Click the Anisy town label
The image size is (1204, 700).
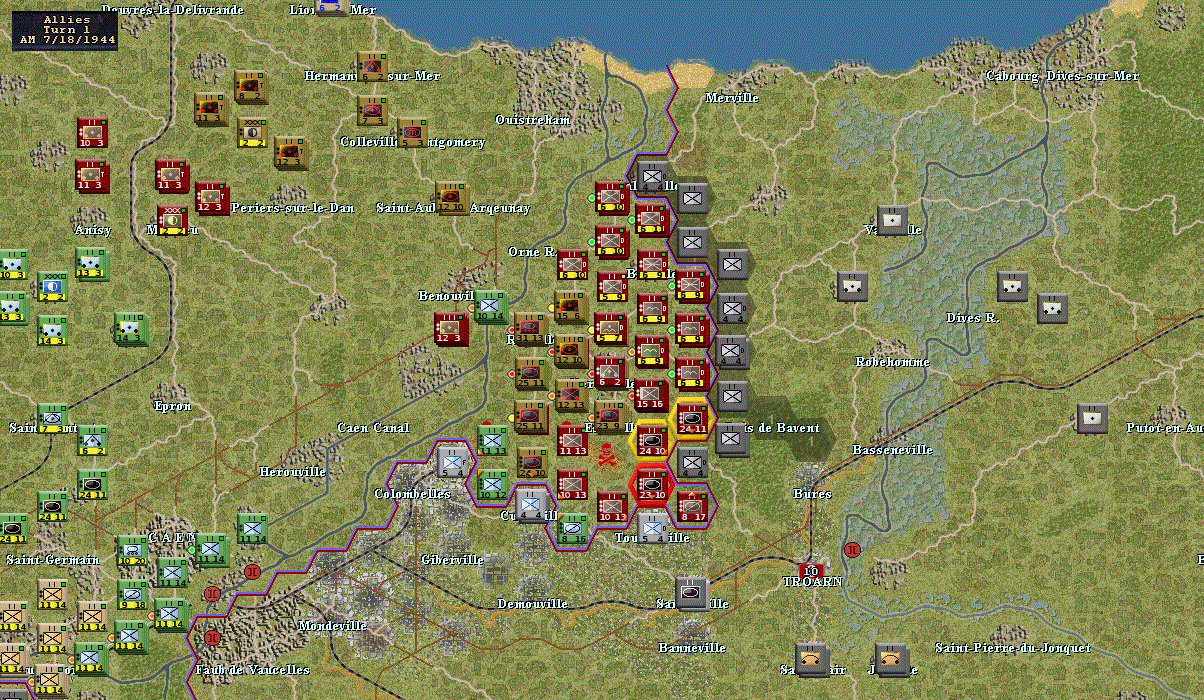92,229
